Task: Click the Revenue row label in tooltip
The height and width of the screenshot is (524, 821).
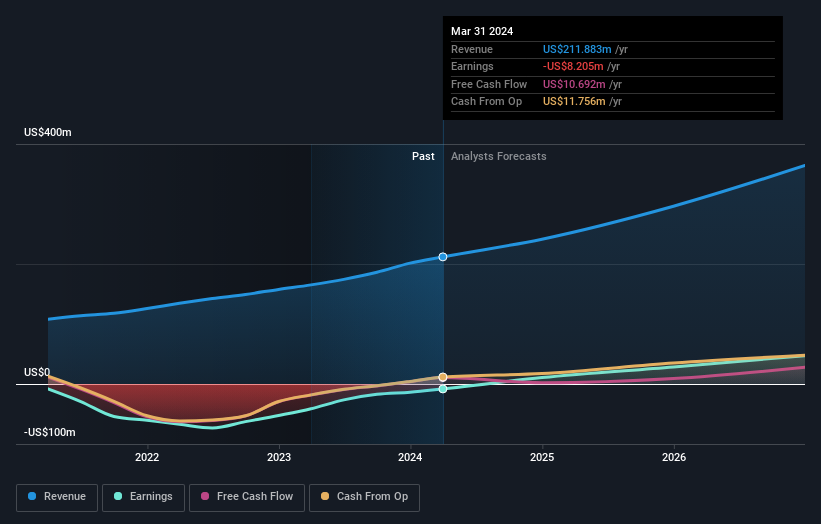Action: [x=472, y=49]
